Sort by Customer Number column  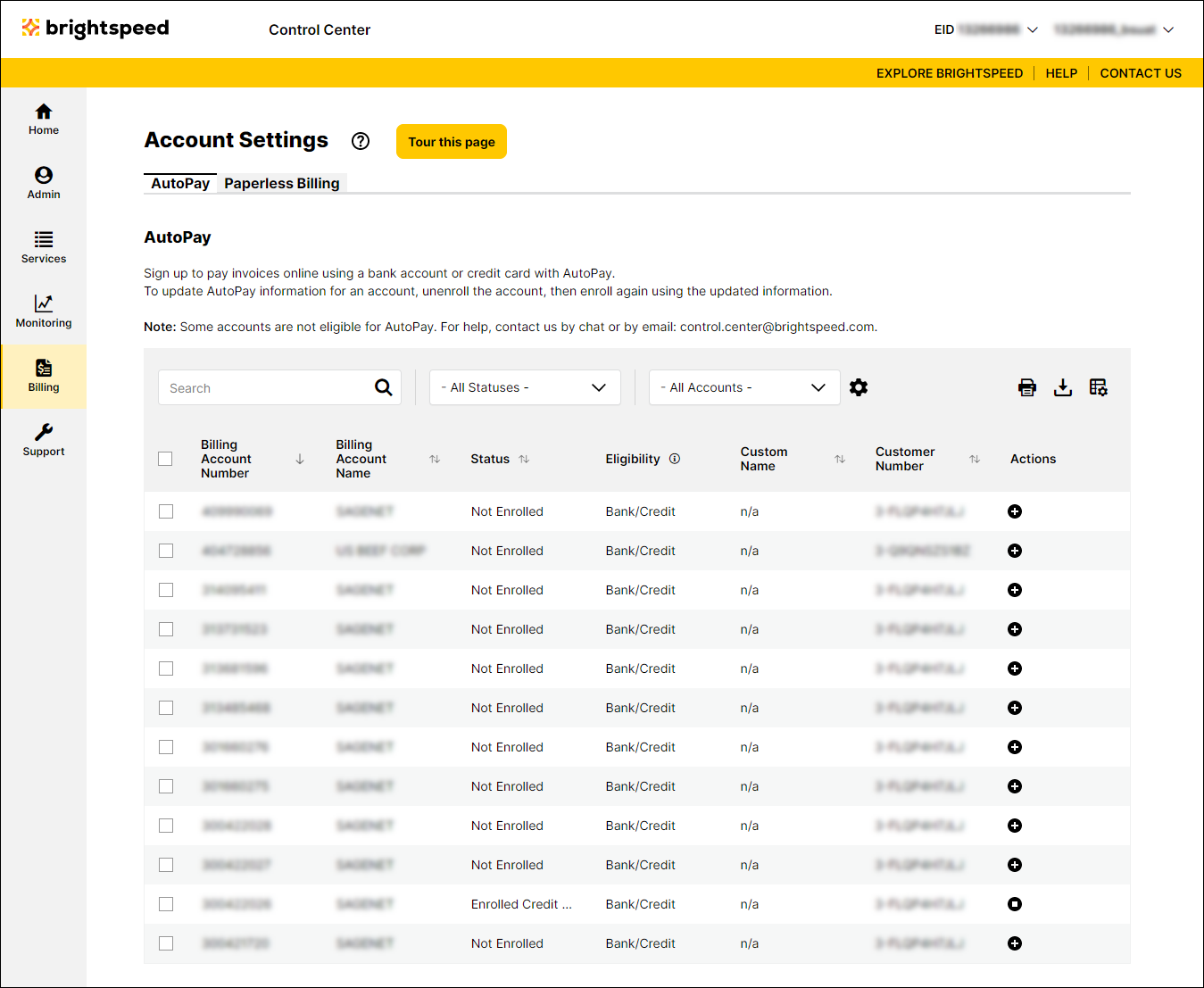point(975,459)
